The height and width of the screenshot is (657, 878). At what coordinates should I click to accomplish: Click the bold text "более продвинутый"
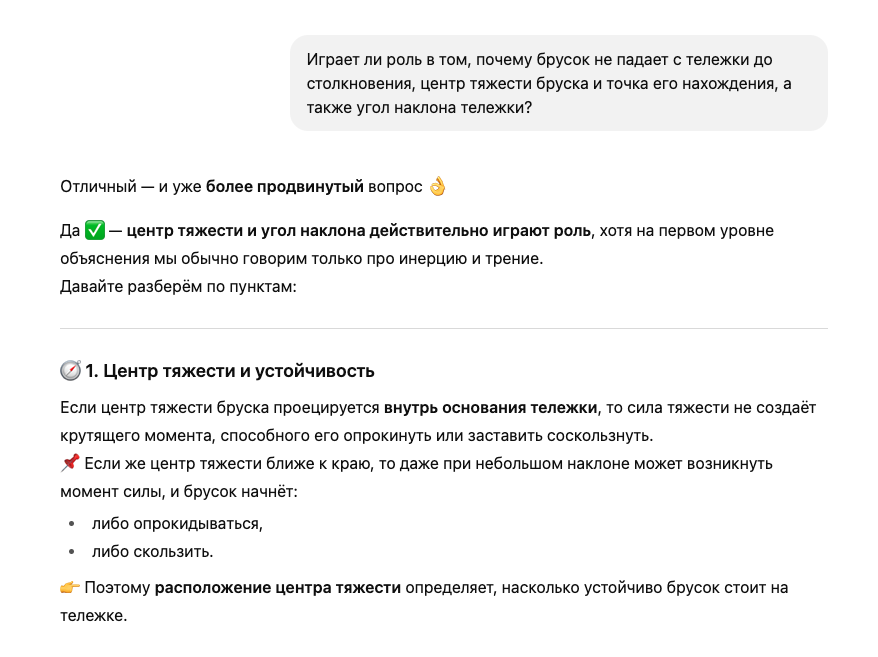[x=272, y=187]
